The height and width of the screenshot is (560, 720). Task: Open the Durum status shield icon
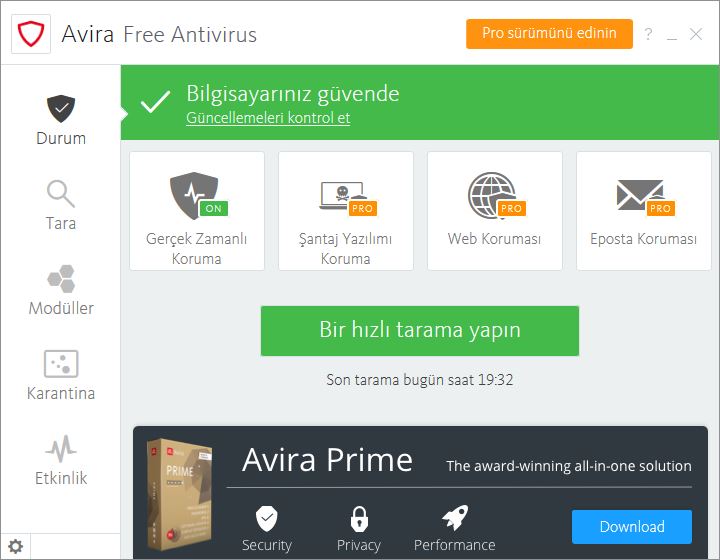click(61, 109)
